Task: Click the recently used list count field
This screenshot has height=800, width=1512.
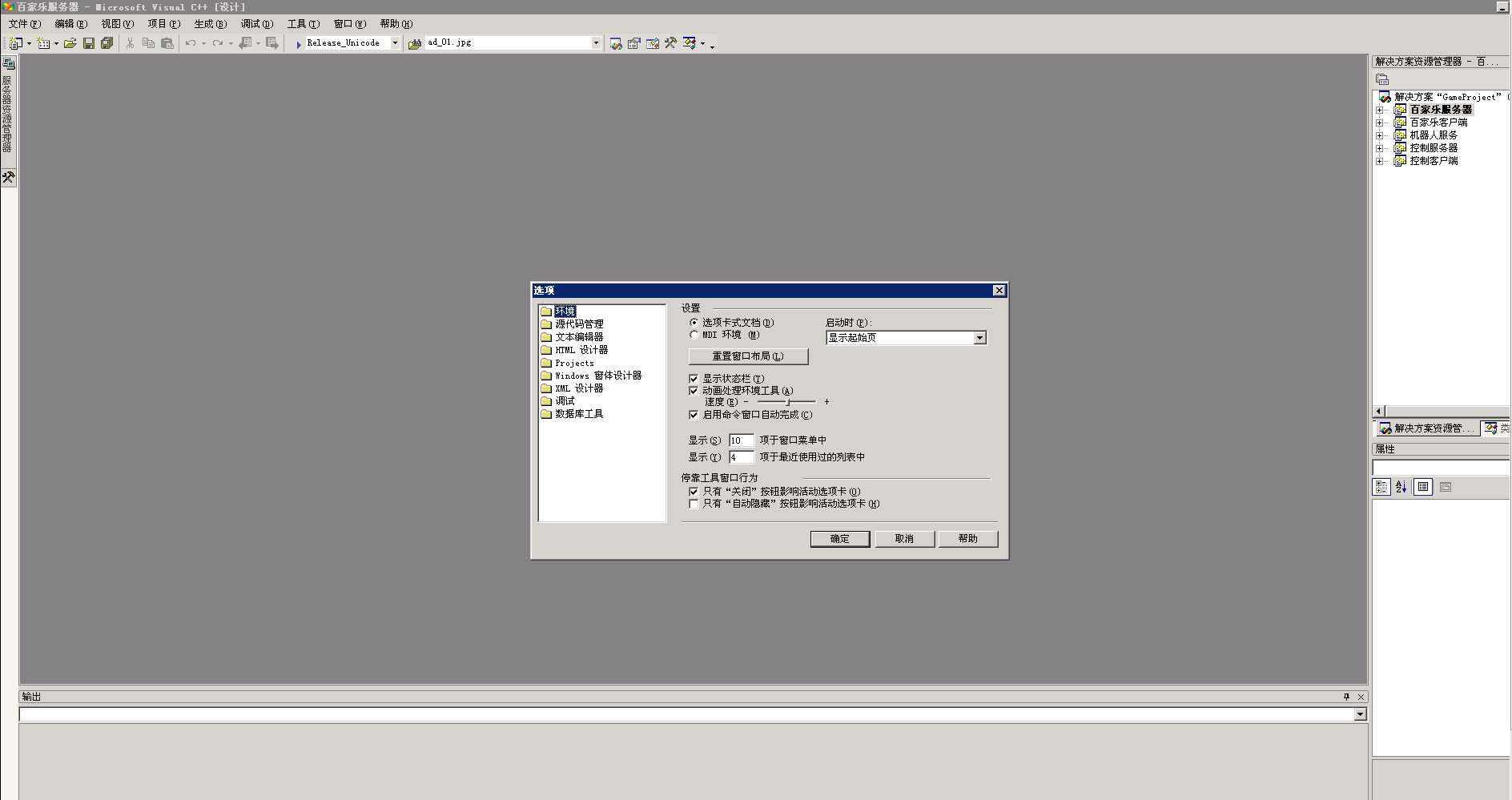Action: pyautogui.click(x=741, y=457)
